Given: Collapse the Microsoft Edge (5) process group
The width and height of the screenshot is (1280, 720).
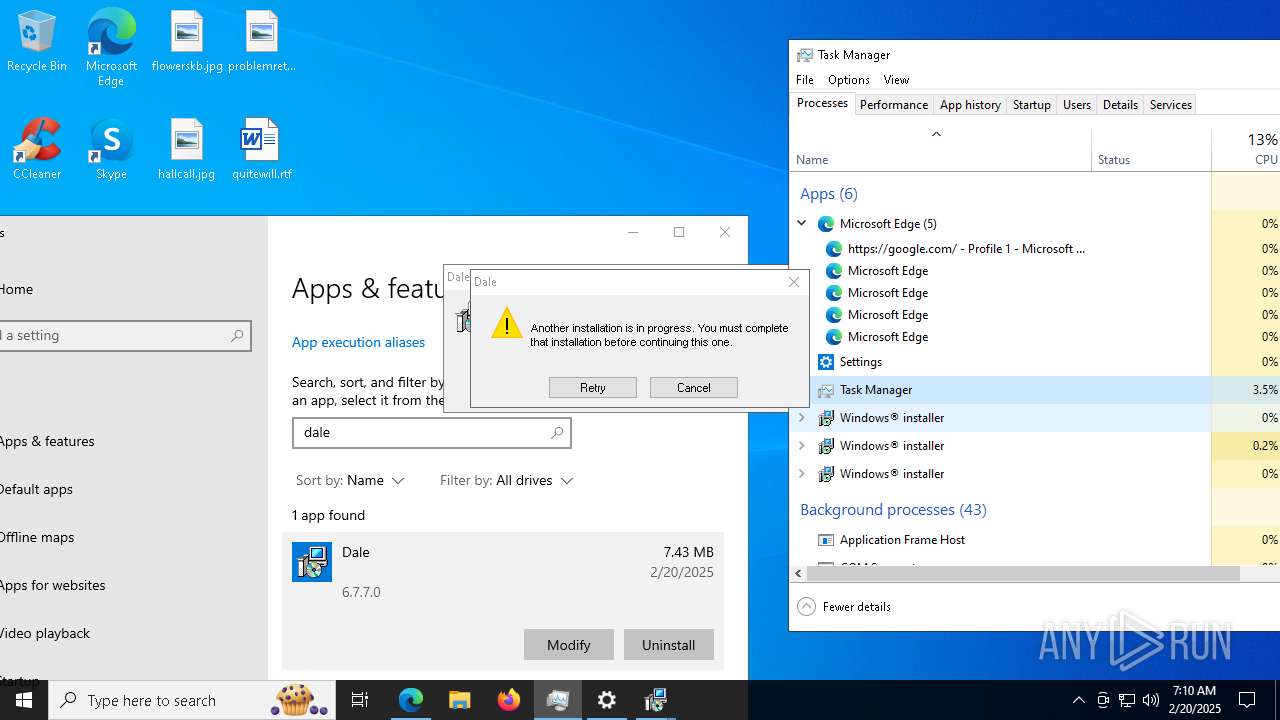Looking at the screenshot, I should tap(802, 224).
